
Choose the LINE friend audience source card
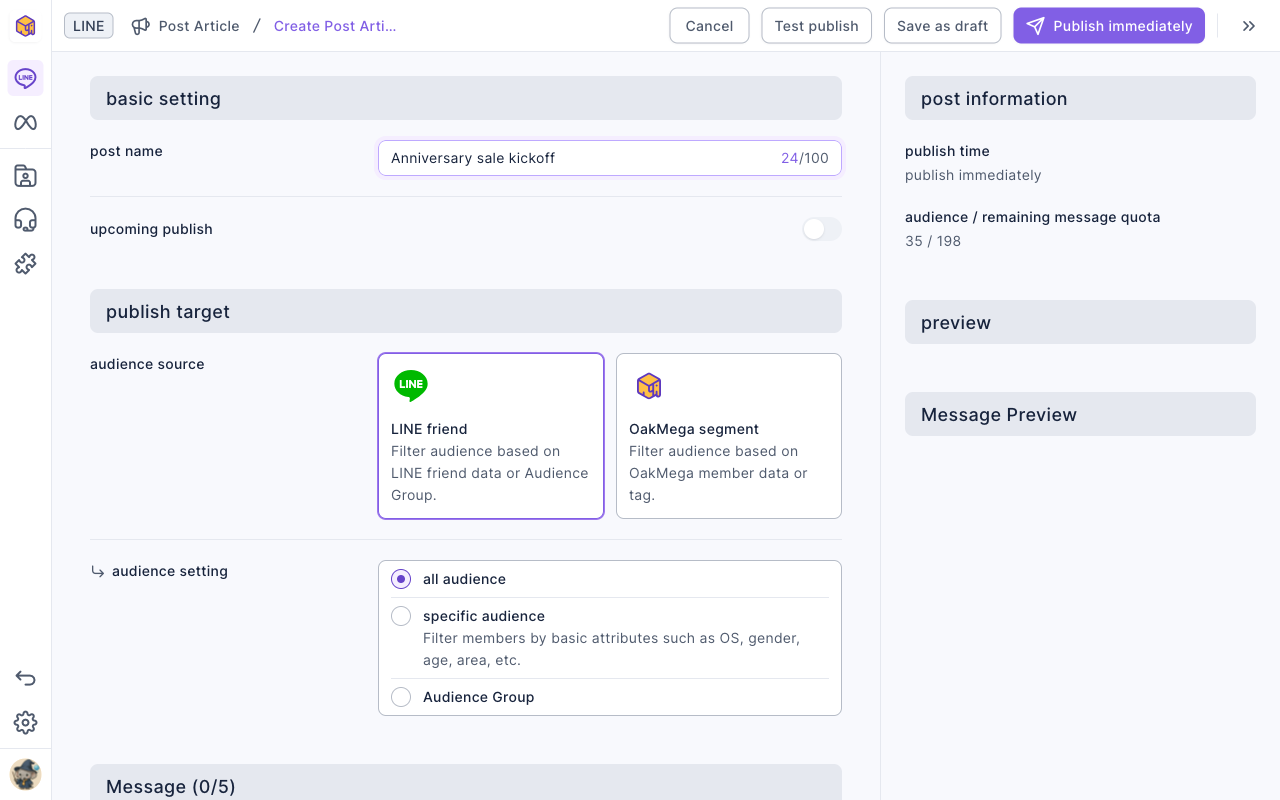(491, 436)
